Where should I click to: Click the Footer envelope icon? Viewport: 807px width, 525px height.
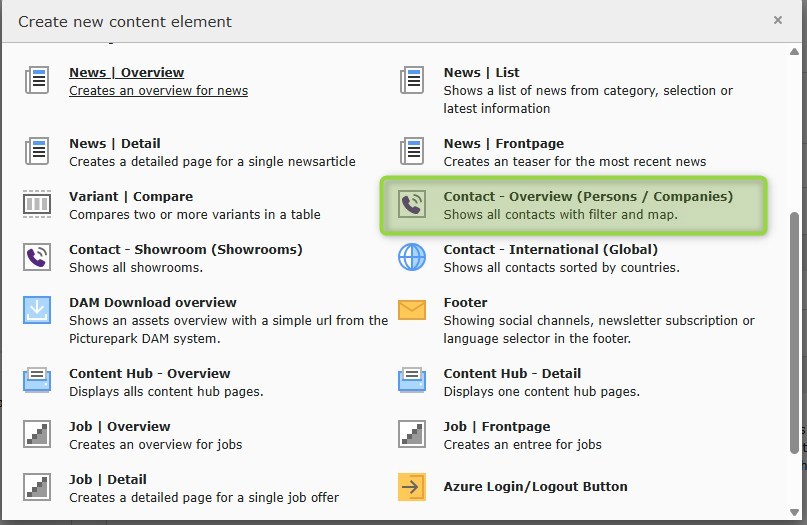coord(412,310)
